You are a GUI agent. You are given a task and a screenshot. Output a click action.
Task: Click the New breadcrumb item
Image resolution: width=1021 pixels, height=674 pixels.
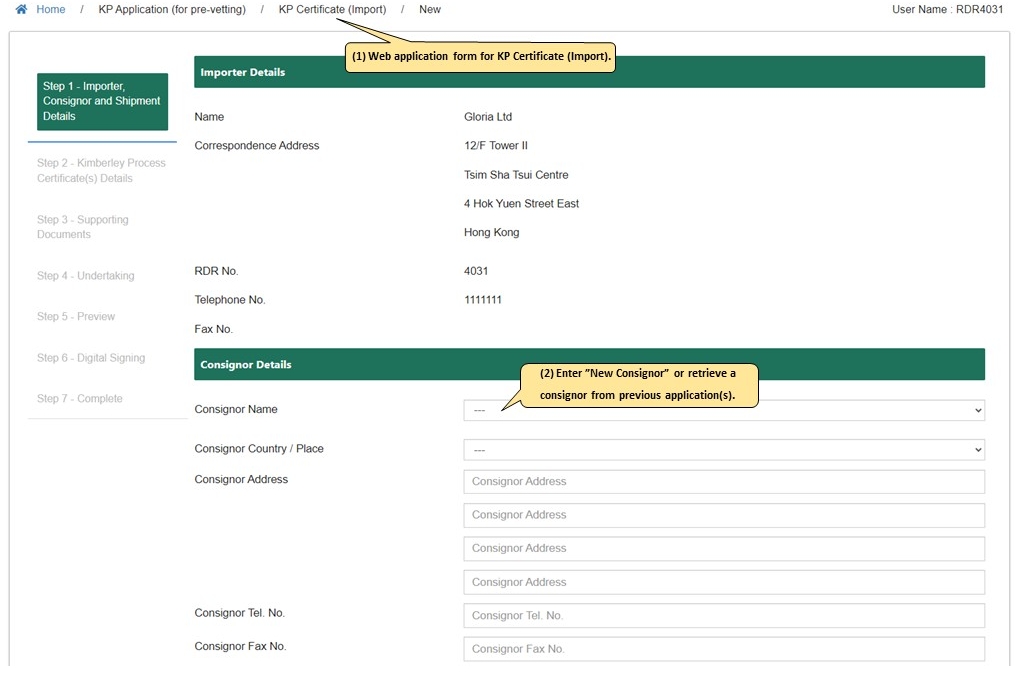point(430,9)
